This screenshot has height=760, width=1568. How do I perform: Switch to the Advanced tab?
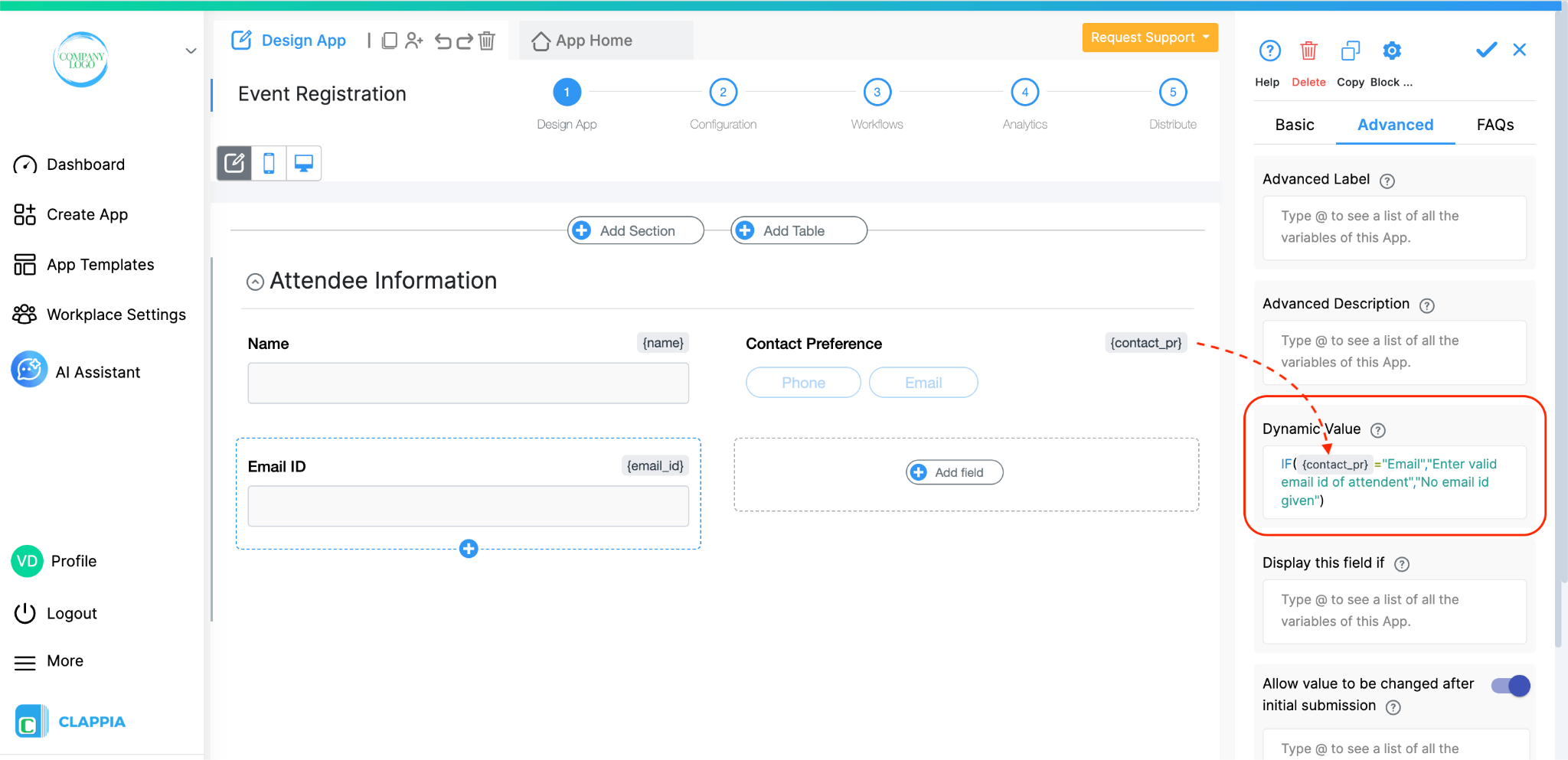pyautogui.click(x=1395, y=125)
